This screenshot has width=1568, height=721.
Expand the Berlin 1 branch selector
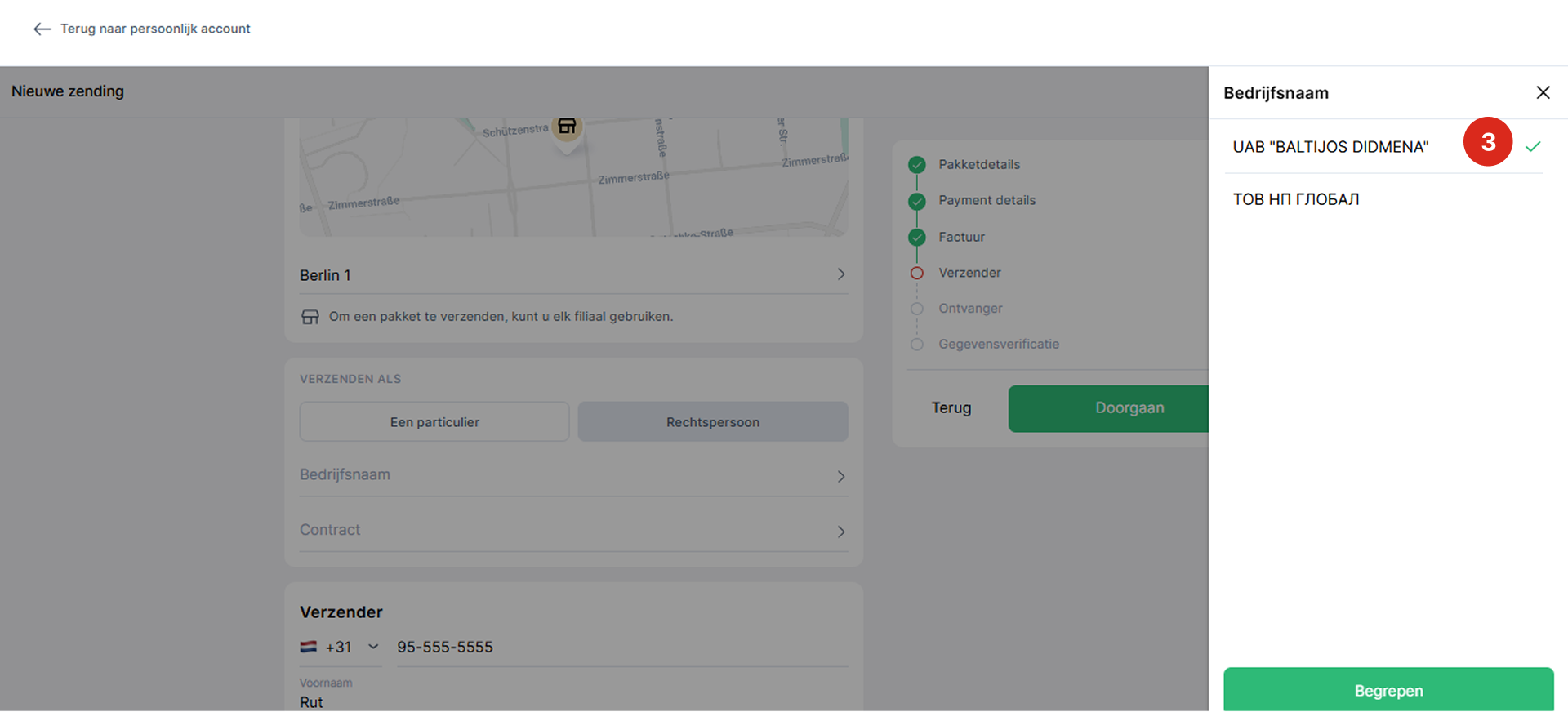point(573,275)
